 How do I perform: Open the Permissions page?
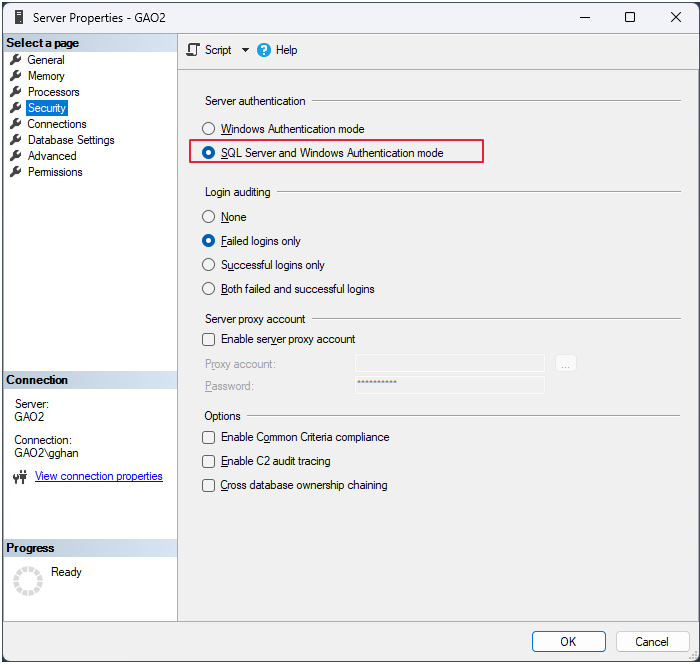[x=55, y=172]
